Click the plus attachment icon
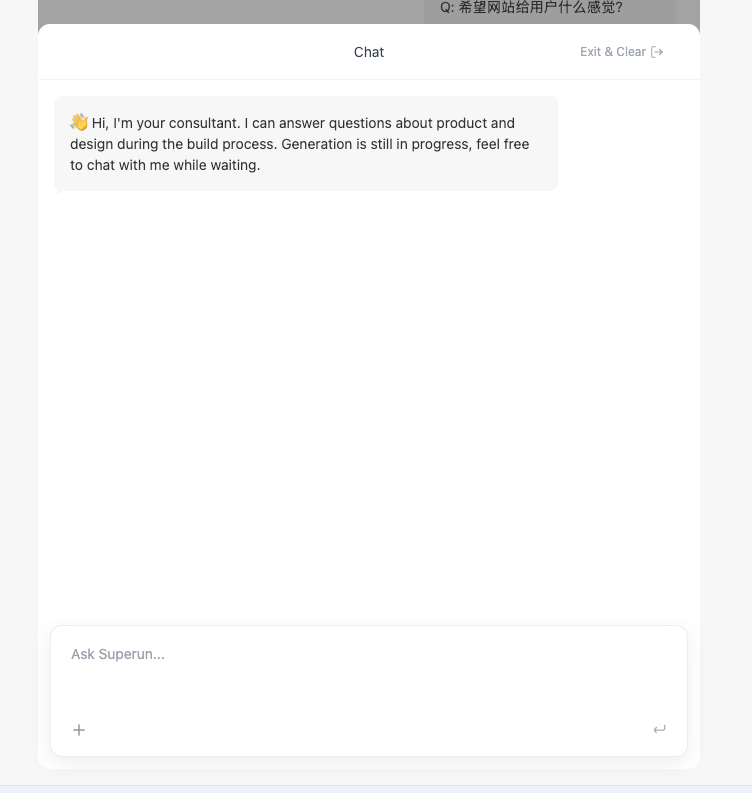The image size is (752, 793). pyautogui.click(x=79, y=730)
